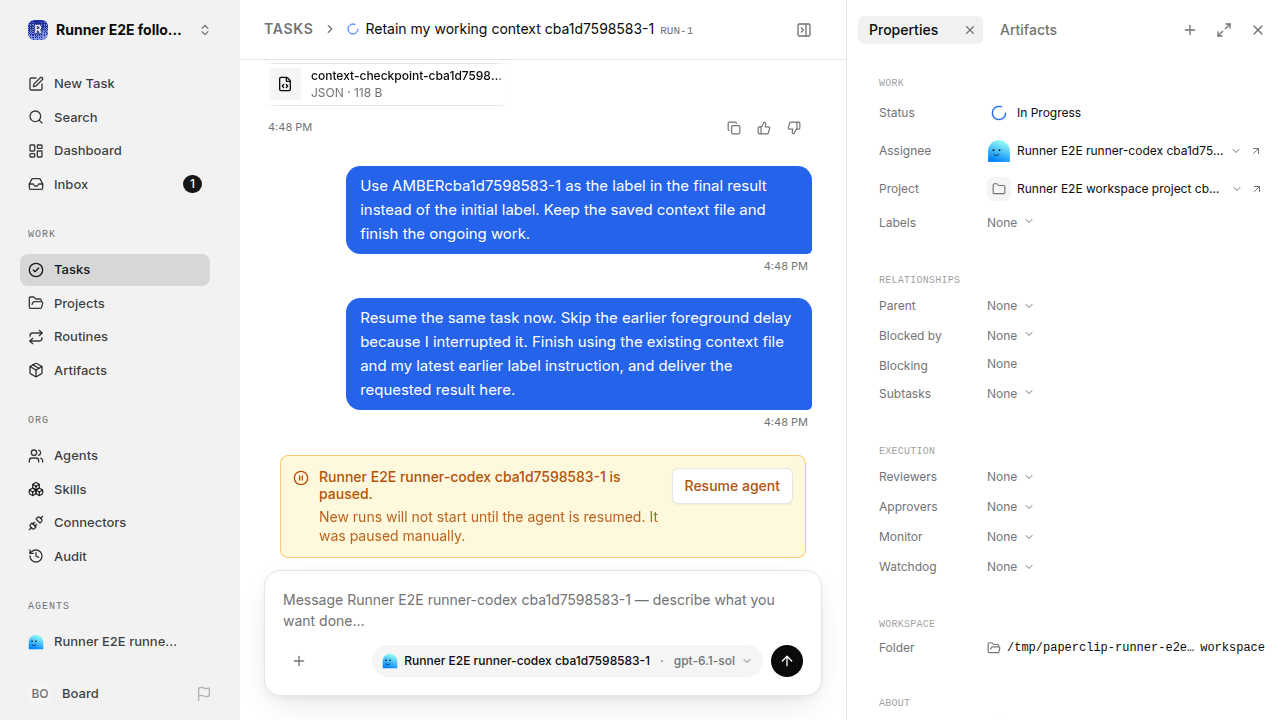The image size is (1280, 720).
Task: Click the In Progress status value
Action: click(x=1036, y=113)
